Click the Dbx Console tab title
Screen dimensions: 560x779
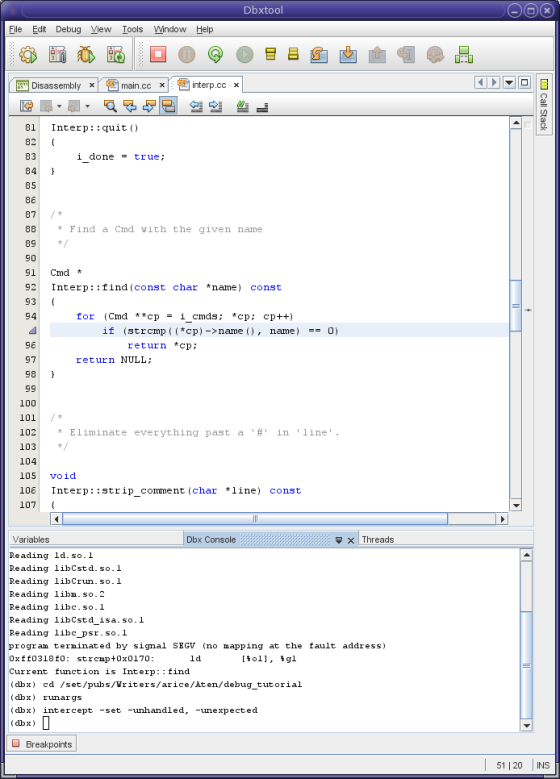211,540
